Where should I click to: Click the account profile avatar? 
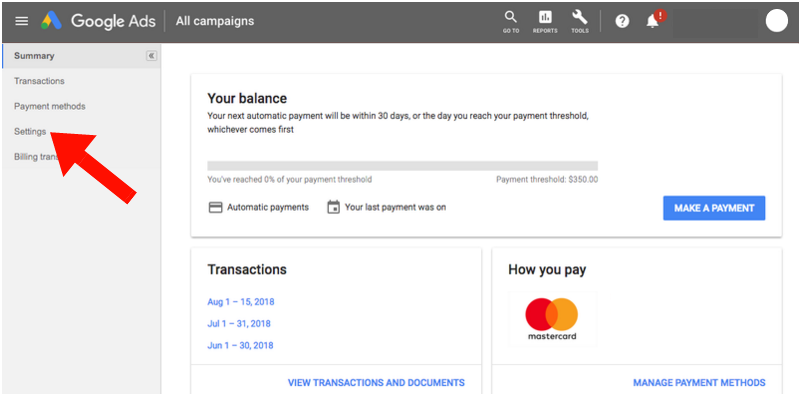tap(776, 21)
